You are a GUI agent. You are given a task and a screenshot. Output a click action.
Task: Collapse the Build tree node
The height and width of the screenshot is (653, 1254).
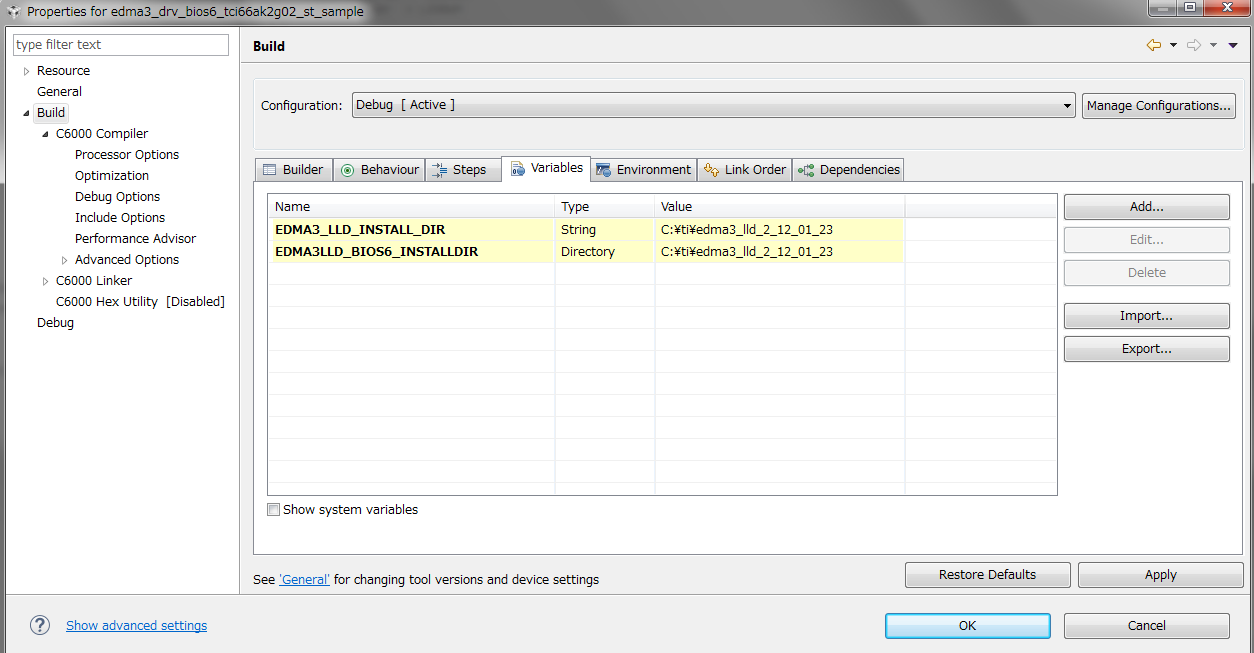[26, 113]
